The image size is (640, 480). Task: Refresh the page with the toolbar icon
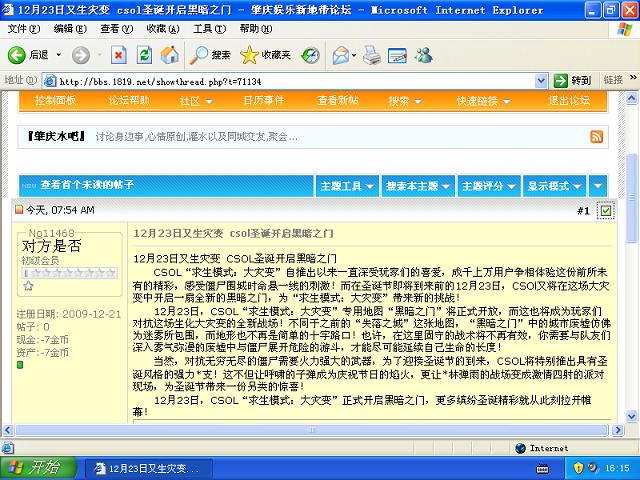point(144,54)
